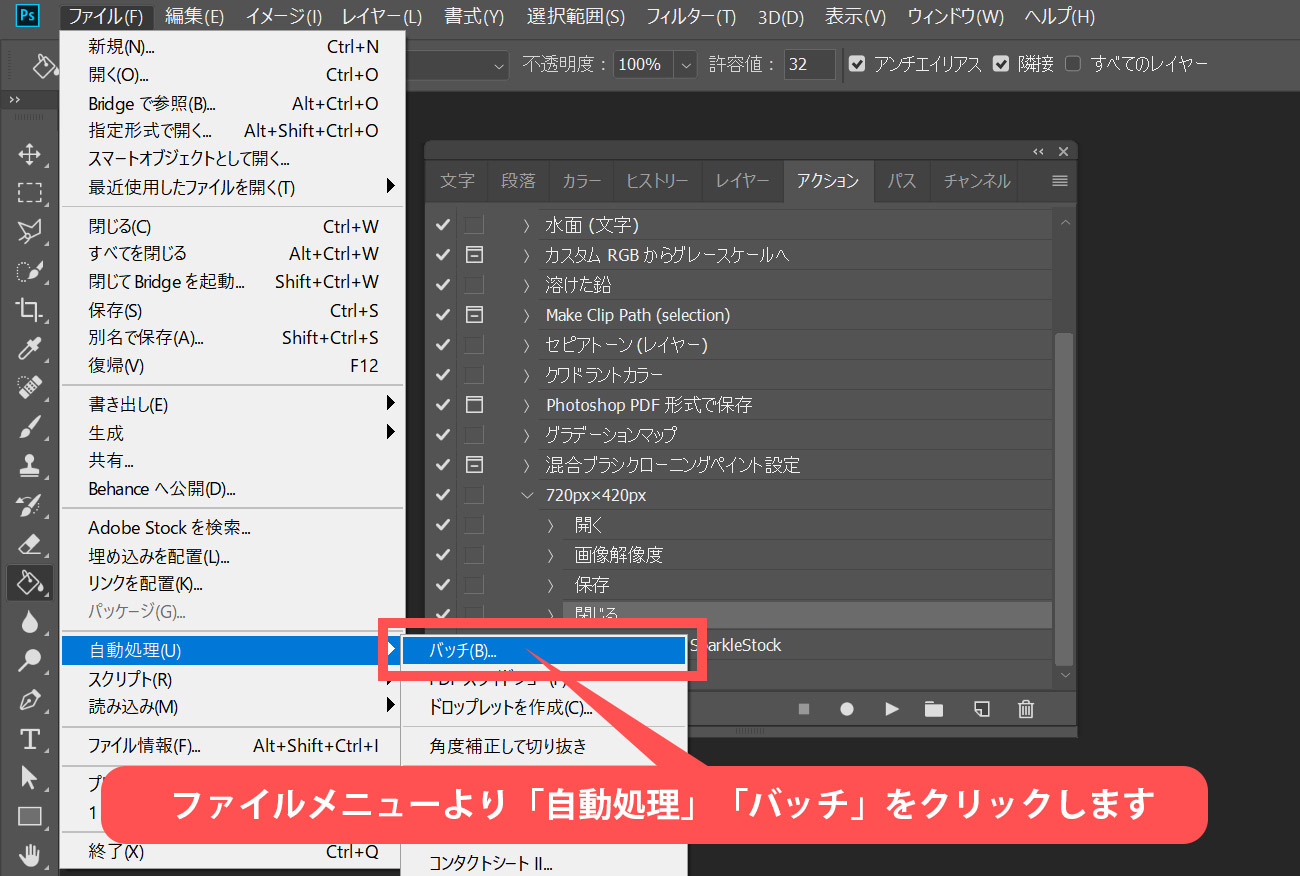Select the Paint Bucket tool in toolbar

30,582
